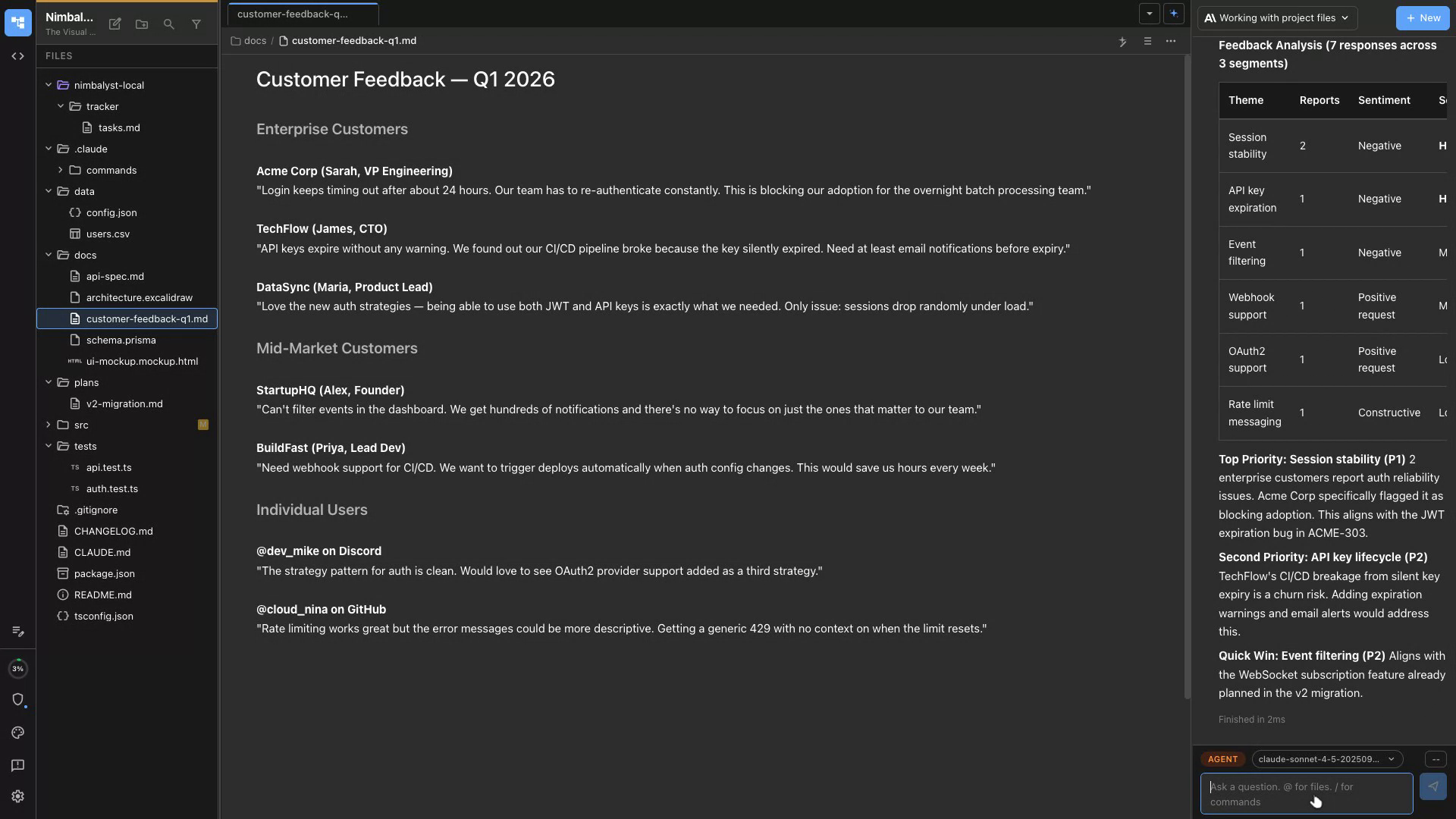Click docs in the breadcrumb path
Screen dimensions: 1456x819
(x=255, y=40)
